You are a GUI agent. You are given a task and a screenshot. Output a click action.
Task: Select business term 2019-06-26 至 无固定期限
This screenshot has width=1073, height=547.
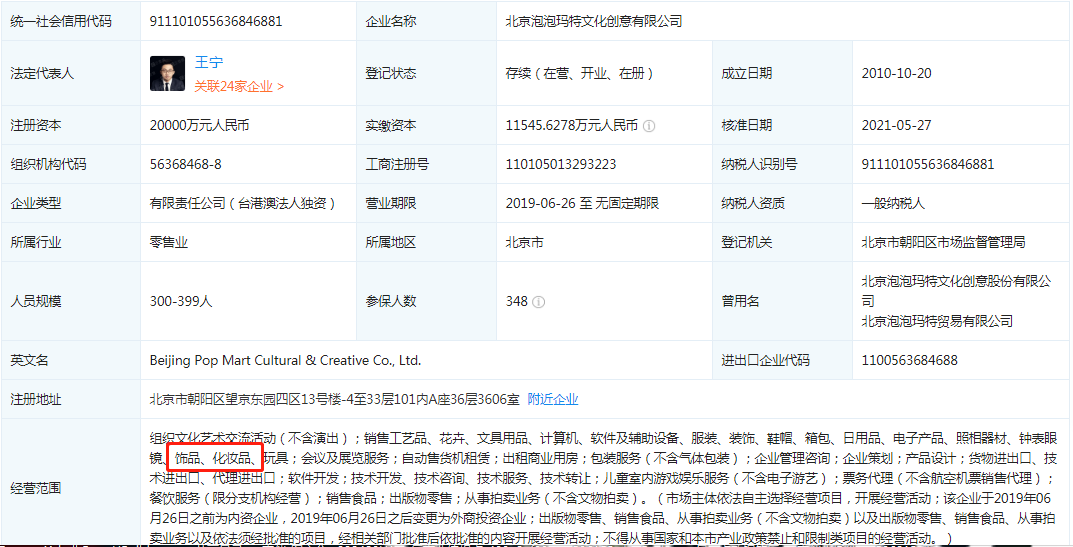[x=582, y=203]
